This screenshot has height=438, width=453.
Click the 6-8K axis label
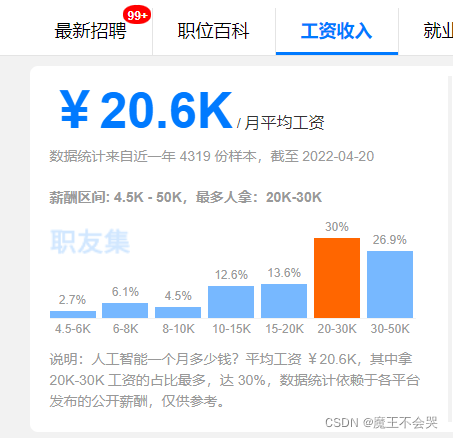[125, 329]
